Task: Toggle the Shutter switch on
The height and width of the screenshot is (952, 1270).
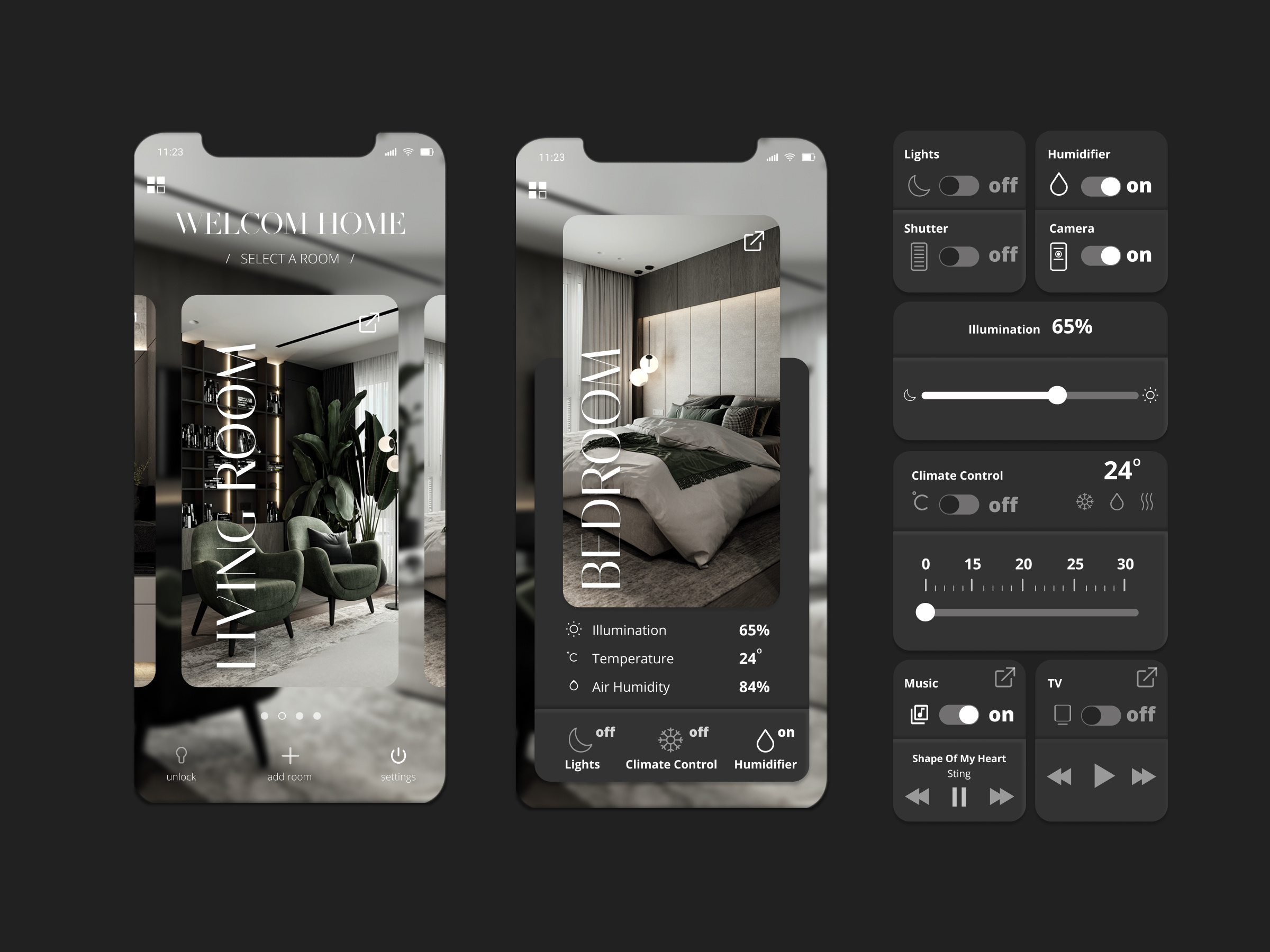Action: coord(959,256)
